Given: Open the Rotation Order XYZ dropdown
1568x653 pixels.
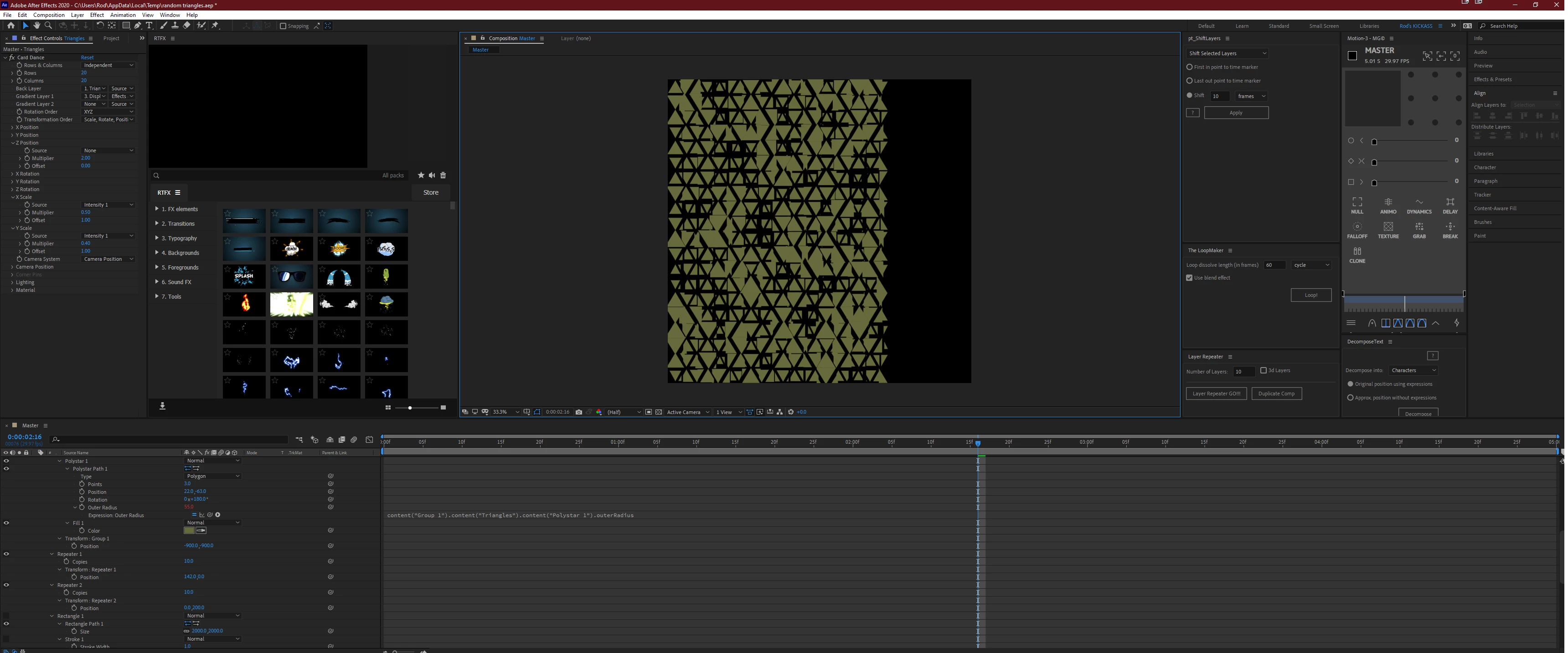Looking at the screenshot, I should click(108, 111).
